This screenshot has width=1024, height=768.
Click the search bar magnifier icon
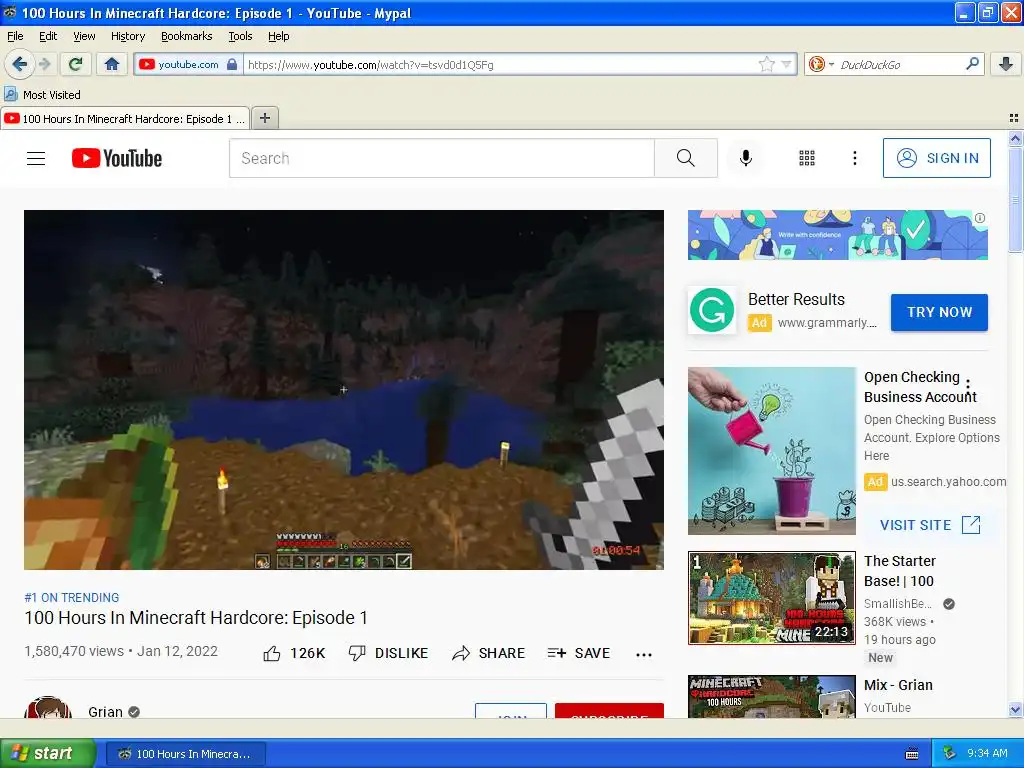point(972,63)
